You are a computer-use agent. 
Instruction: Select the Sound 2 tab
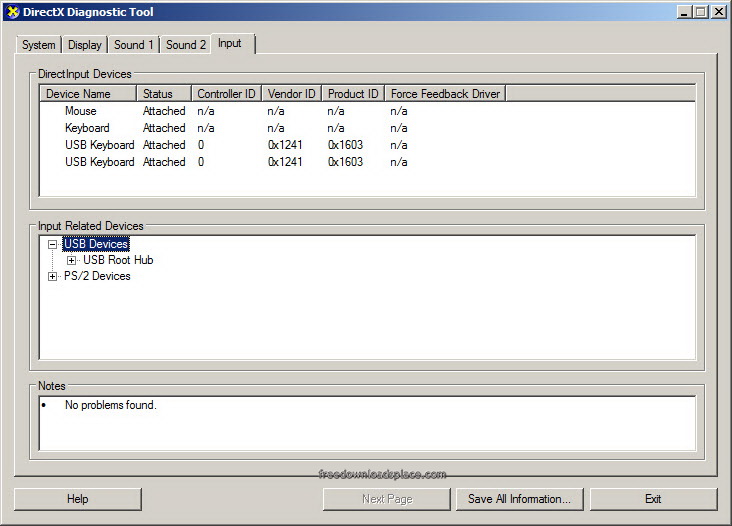click(186, 45)
